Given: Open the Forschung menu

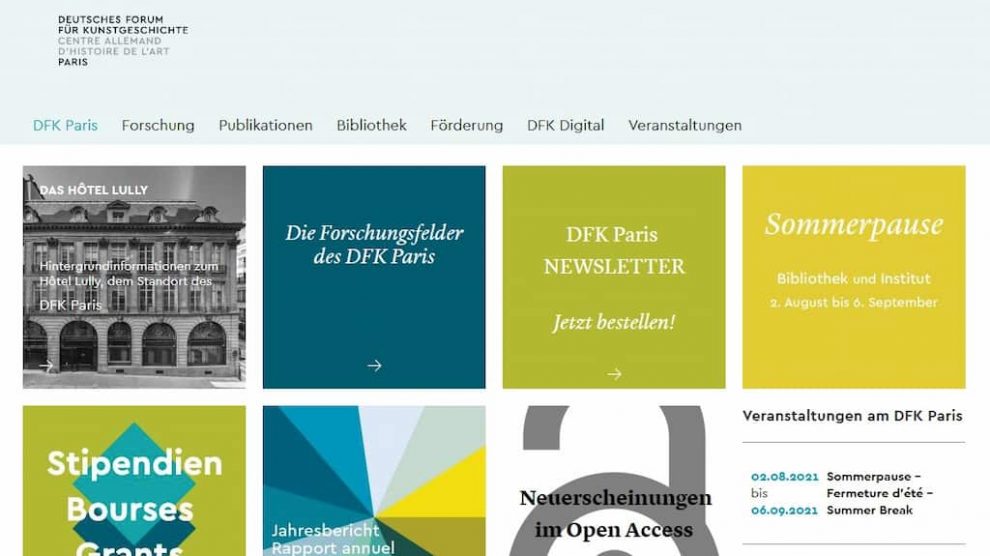Looking at the screenshot, I should (158, 126).
